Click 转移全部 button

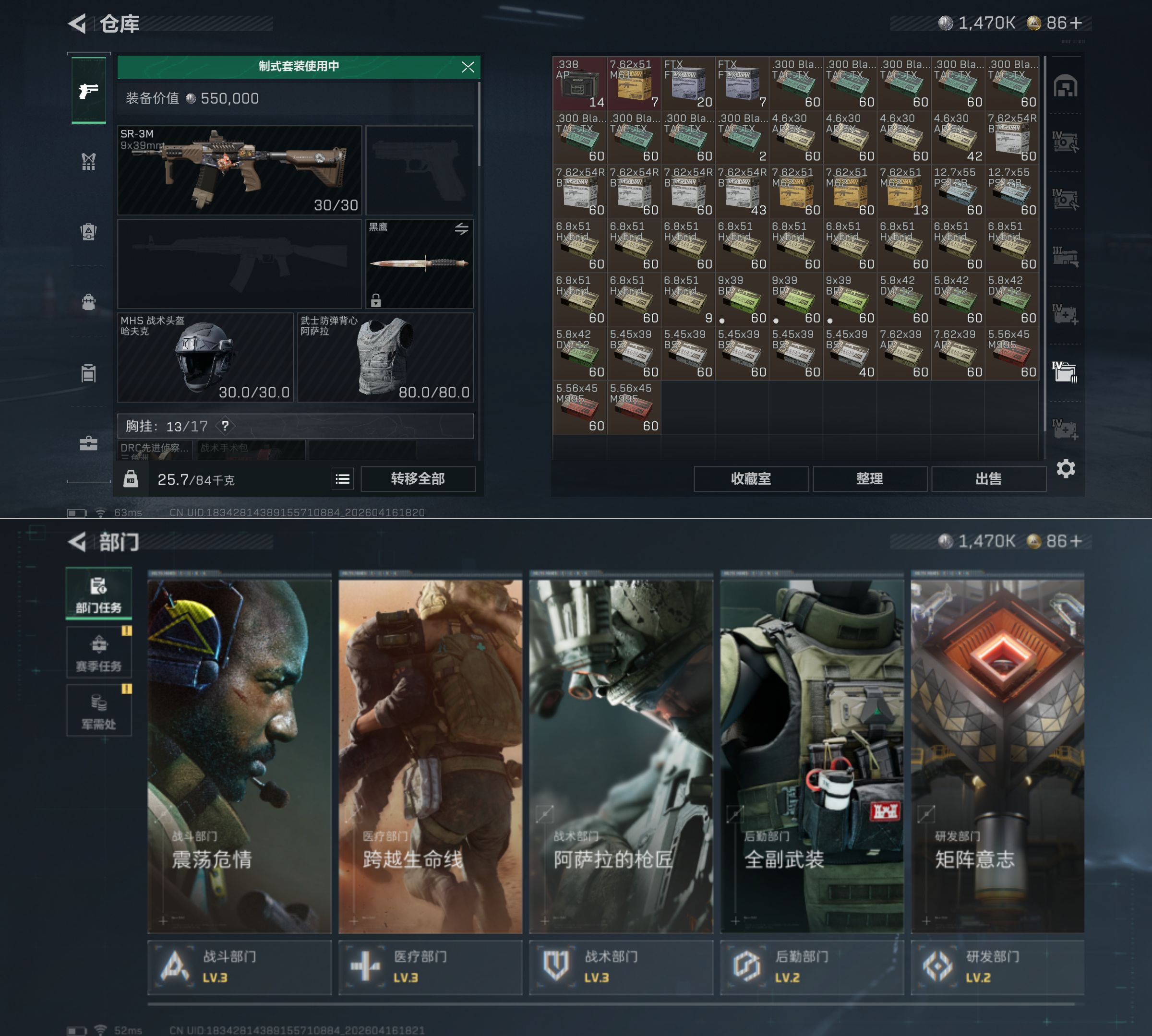[418, 479]
